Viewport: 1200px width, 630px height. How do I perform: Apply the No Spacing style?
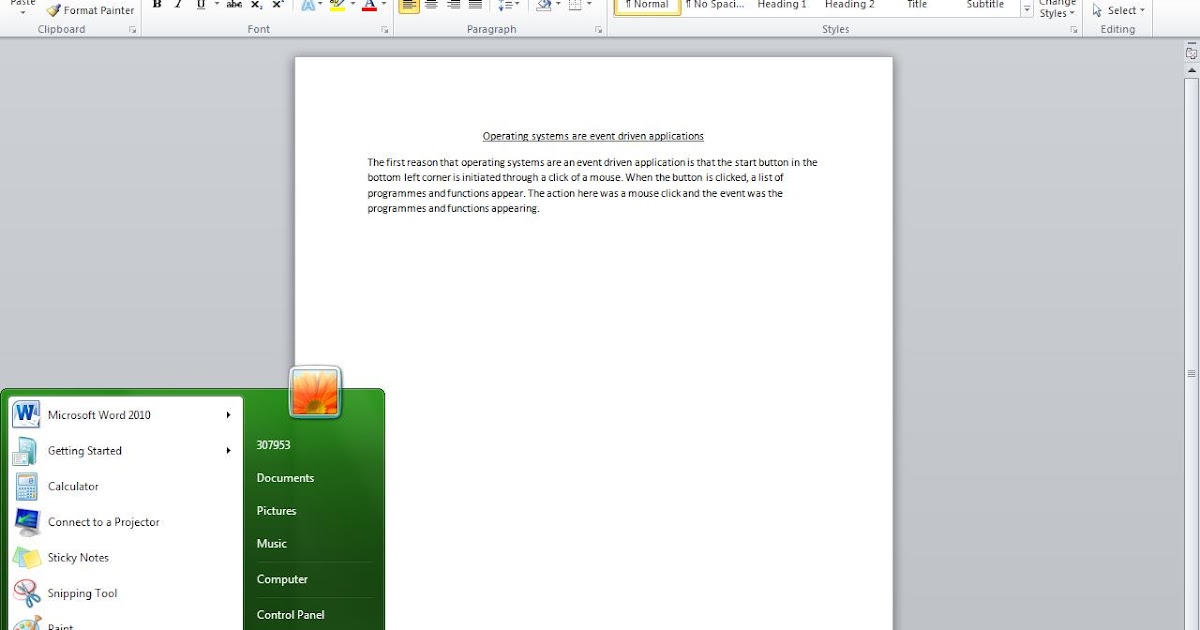coord(714,5)
